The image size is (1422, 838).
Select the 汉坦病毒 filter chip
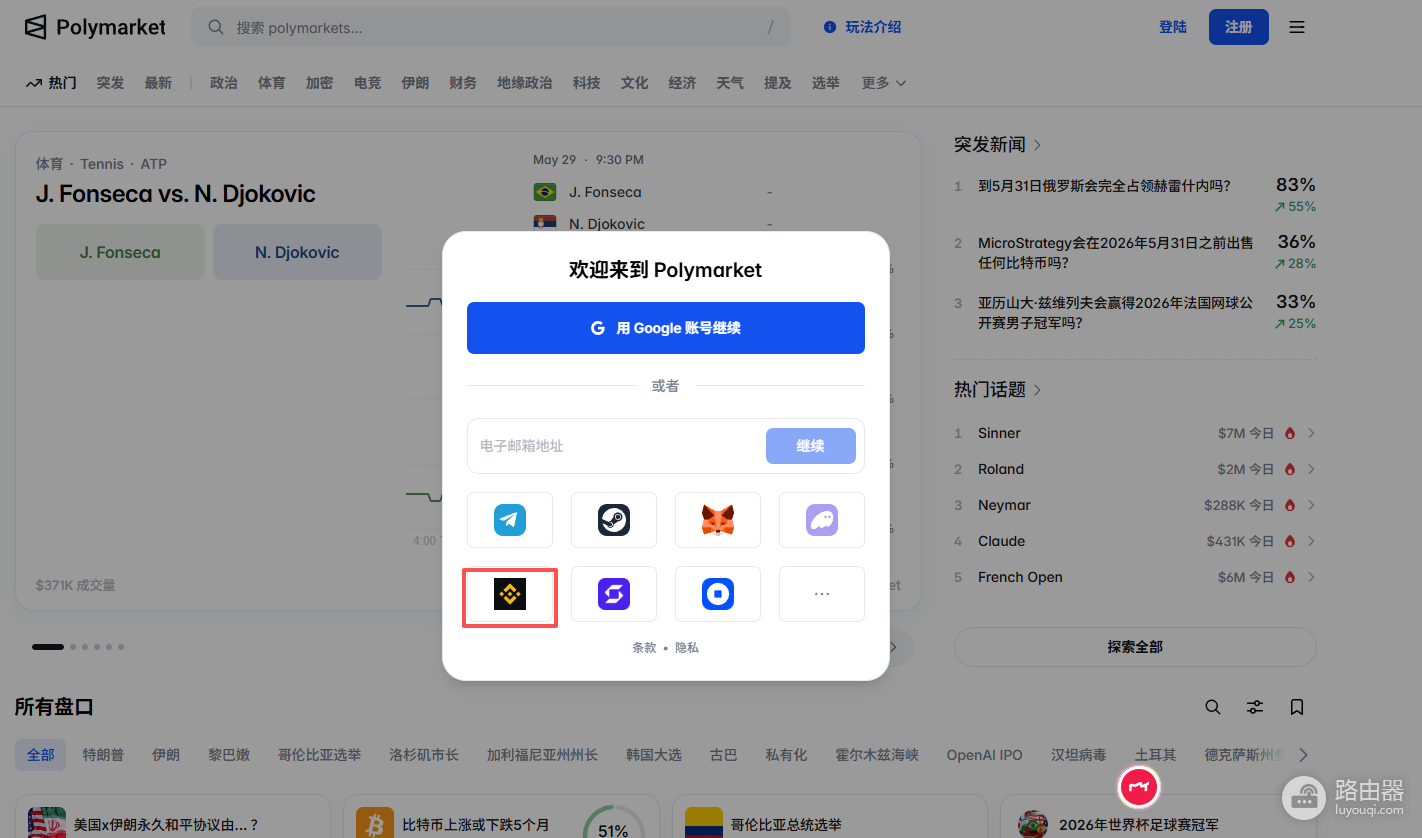point(1079,755)
